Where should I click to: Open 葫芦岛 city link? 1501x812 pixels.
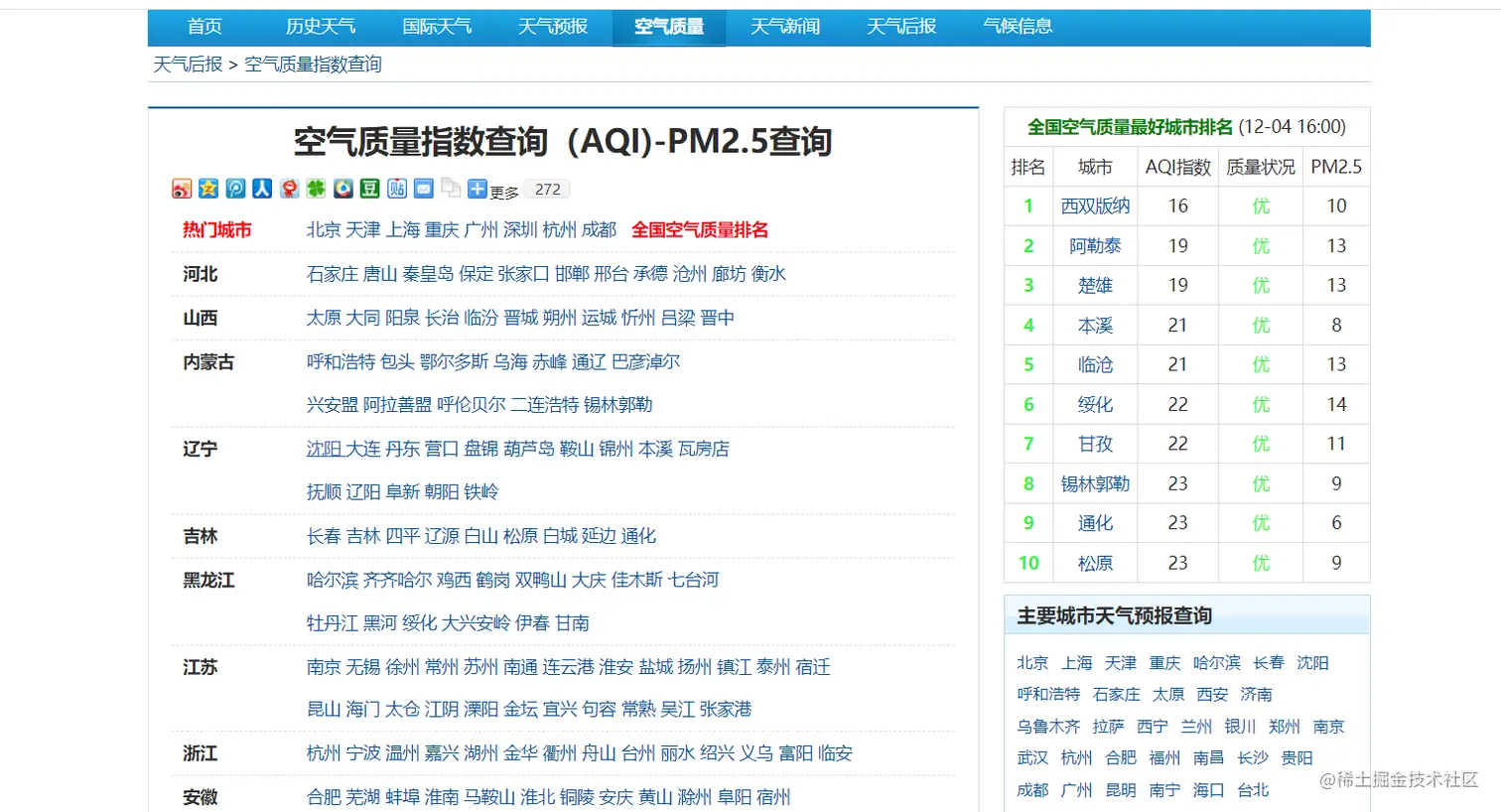point(529,449)
